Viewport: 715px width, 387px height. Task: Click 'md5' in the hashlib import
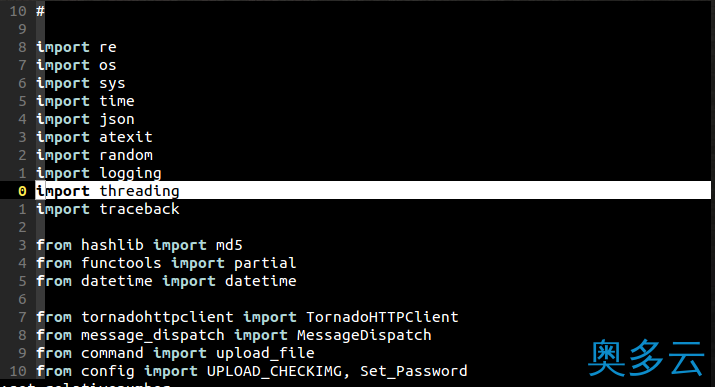point(229,245)
